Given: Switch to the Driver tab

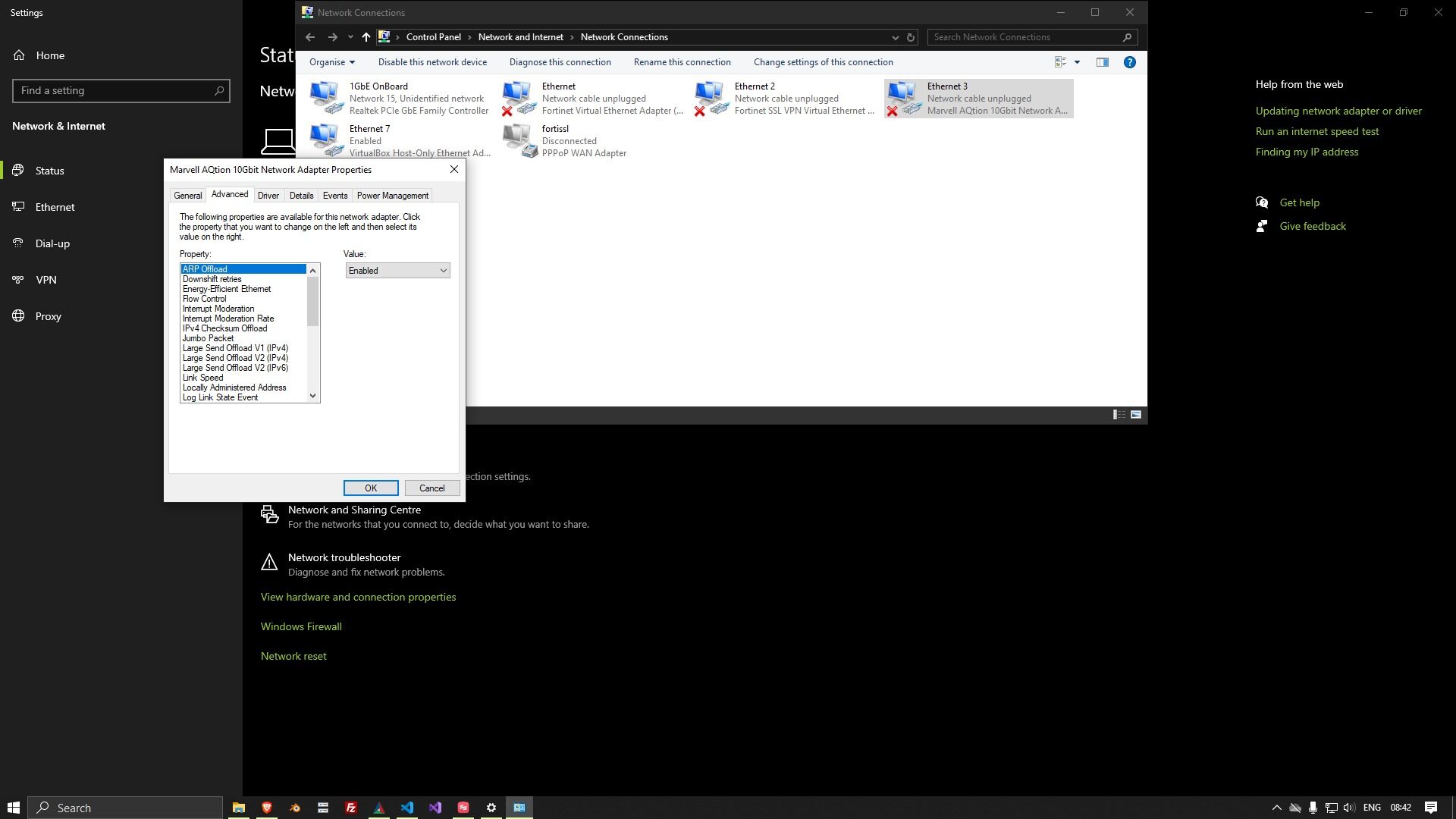Looking at the screenshot, I should (268, 195).
